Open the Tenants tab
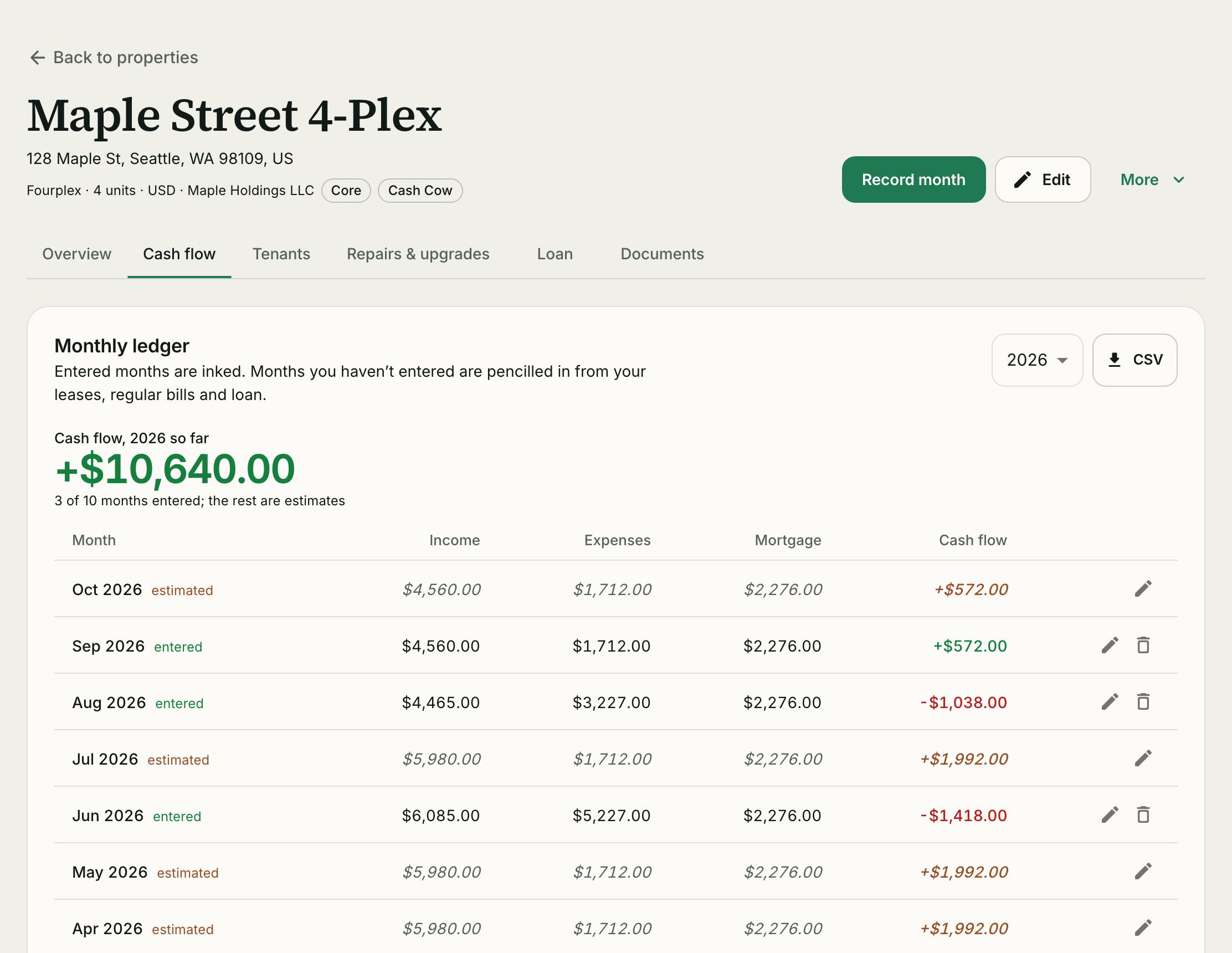 pyautogui.click(x=281, y=254)
